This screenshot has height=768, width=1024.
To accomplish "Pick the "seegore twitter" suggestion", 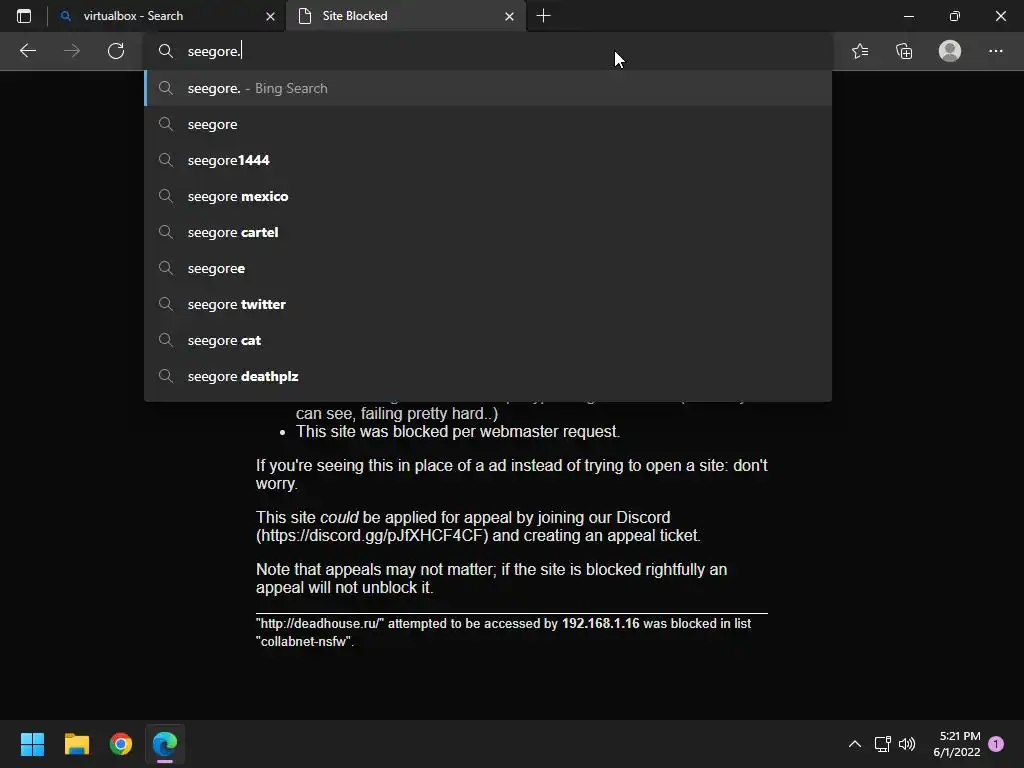I will [x=488, y=304].
